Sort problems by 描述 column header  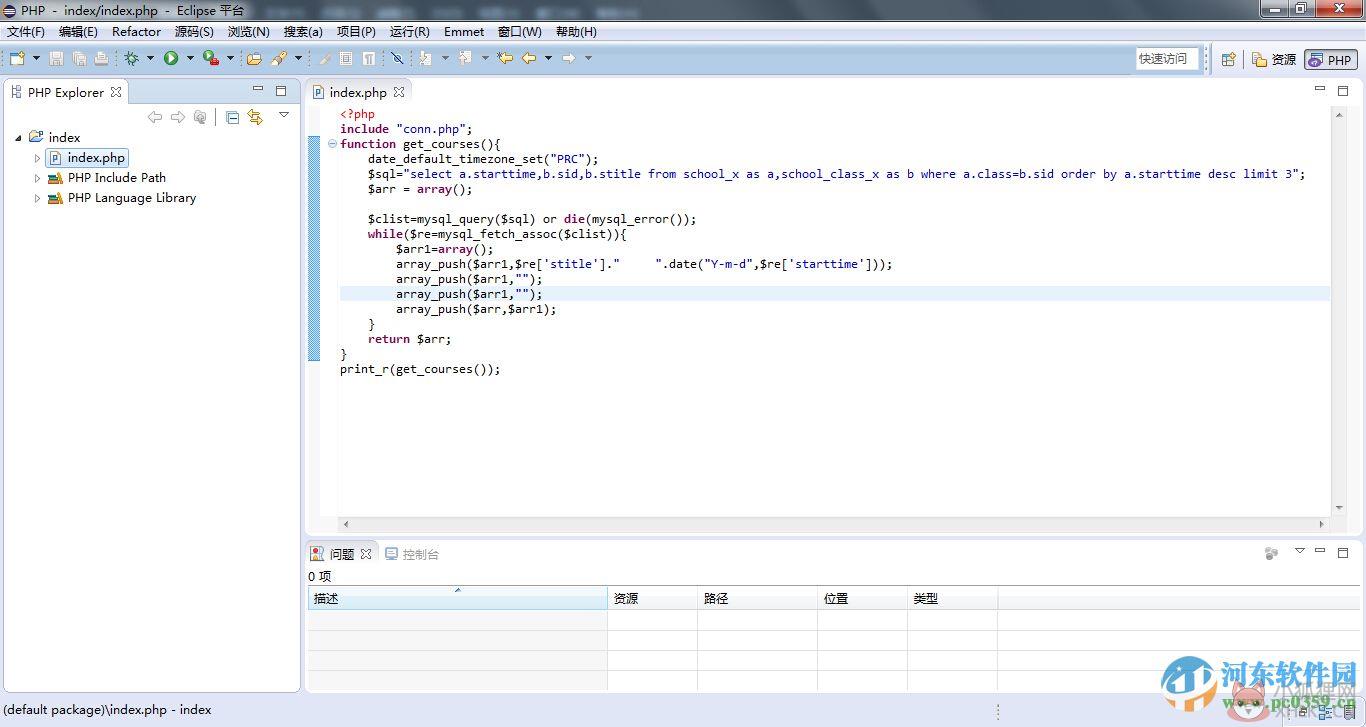pos(457,598)
